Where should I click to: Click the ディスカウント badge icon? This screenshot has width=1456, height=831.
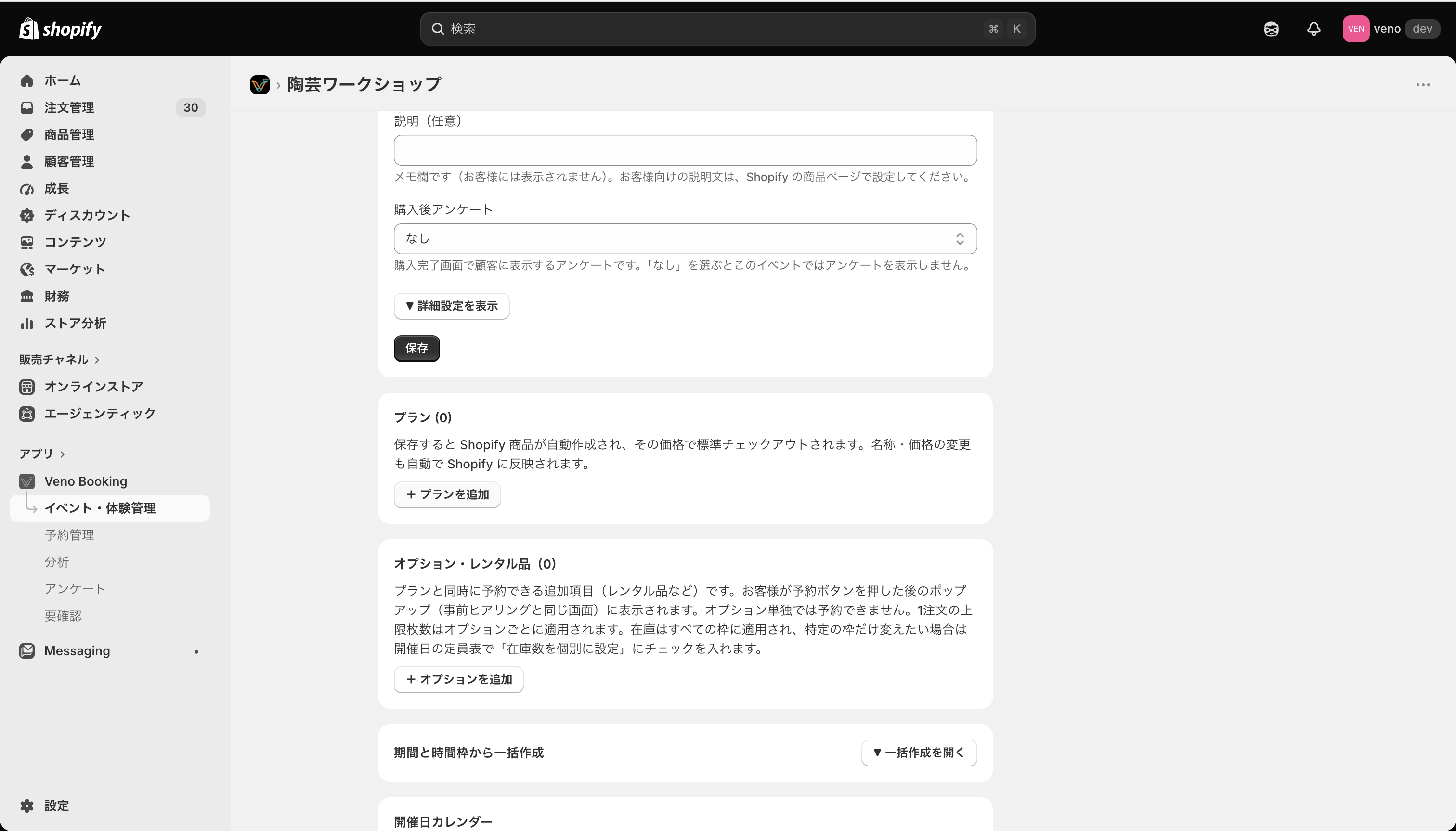(x=27, y=215)
